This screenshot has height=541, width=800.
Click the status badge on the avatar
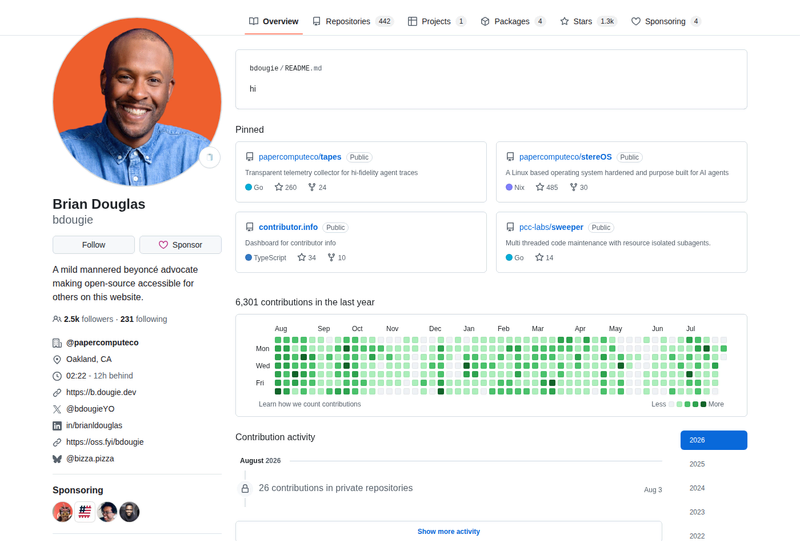(x=210, y=158)
